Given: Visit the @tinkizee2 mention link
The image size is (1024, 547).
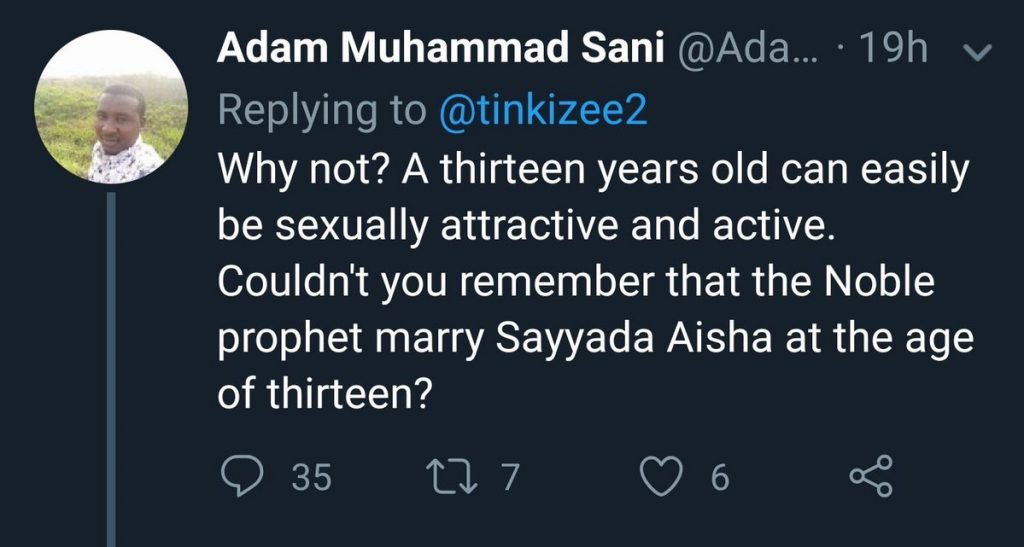Looking at the screenshot, I should [x=543, y=111].
